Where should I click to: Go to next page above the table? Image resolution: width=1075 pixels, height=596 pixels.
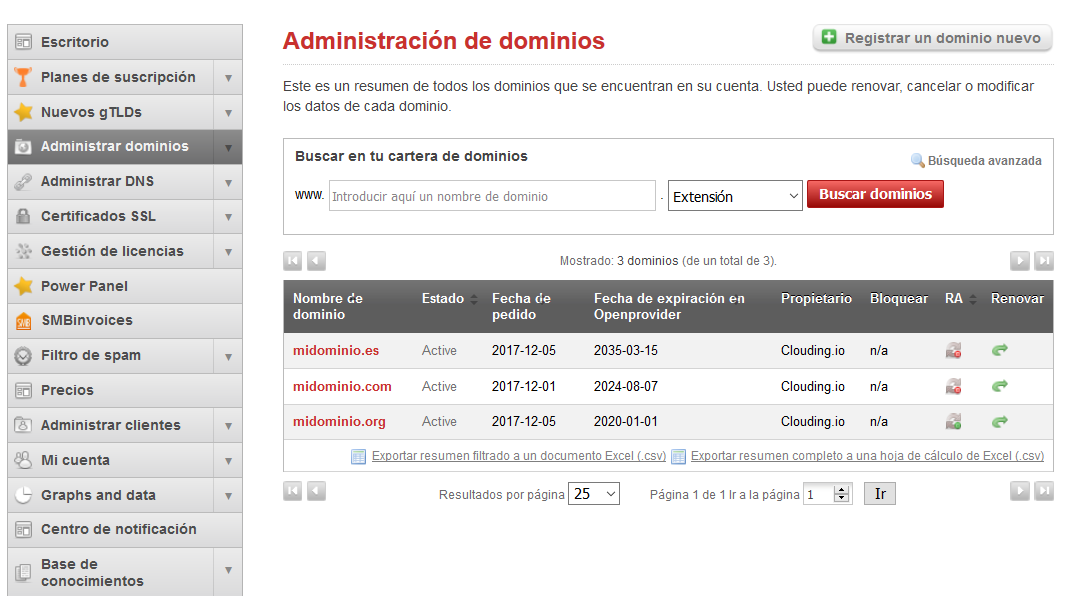1019,261
